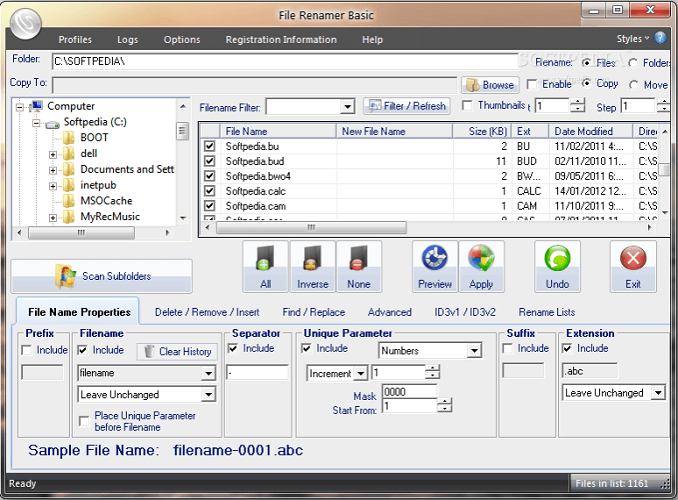Click the Inverse selection icon
This screenshot has width=678, height=500.
[312, 266]
